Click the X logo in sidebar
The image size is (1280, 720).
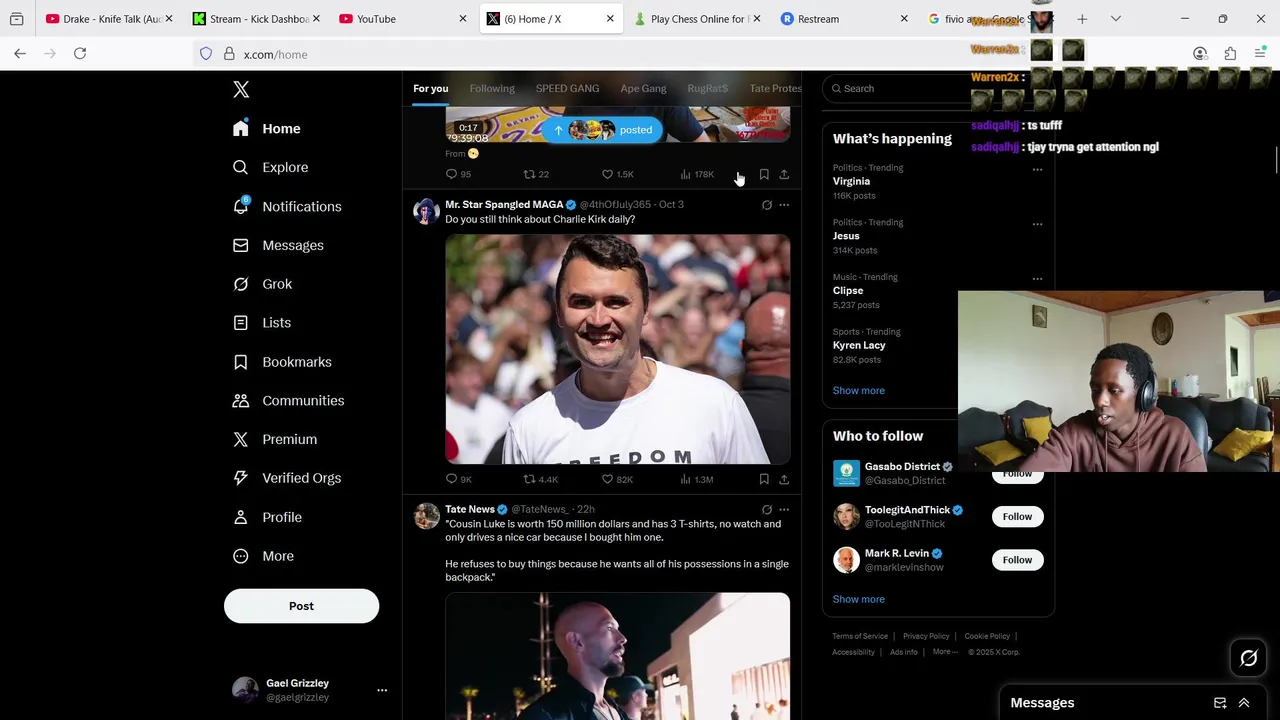[241, 90]
